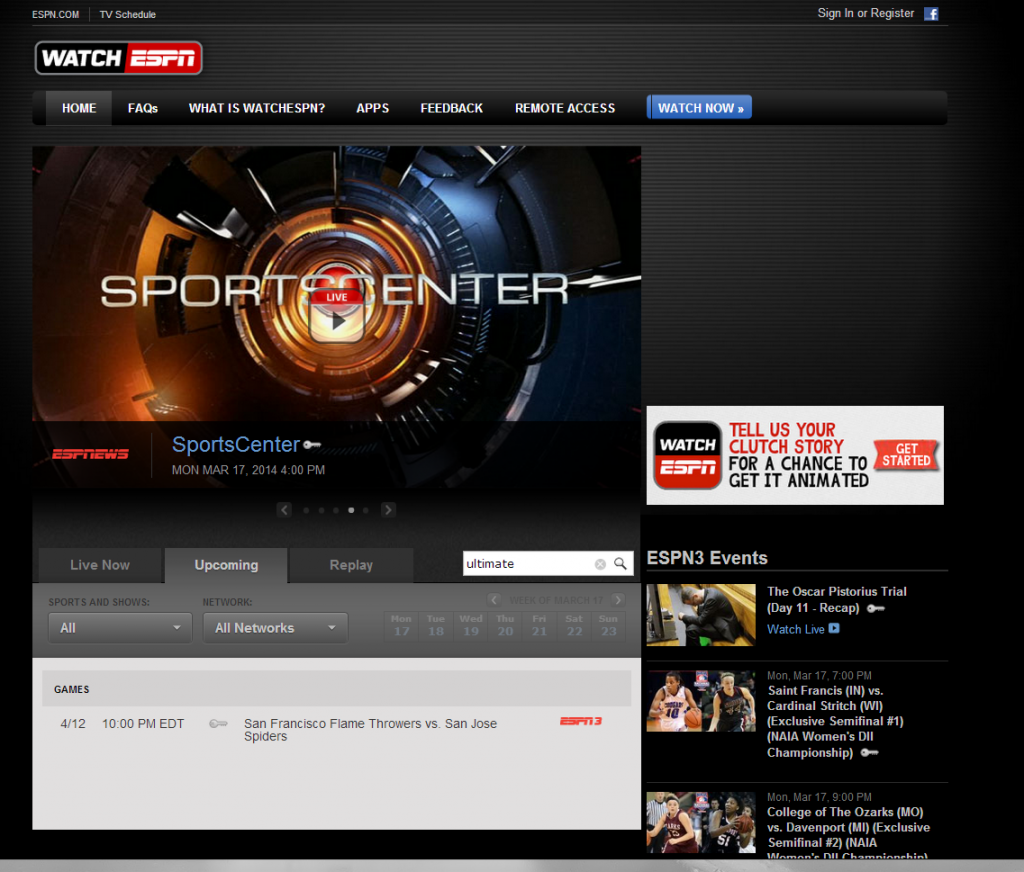Select Tue 18 in week calendar
The width and height of the screenshot is (1024, 872).
436,625
